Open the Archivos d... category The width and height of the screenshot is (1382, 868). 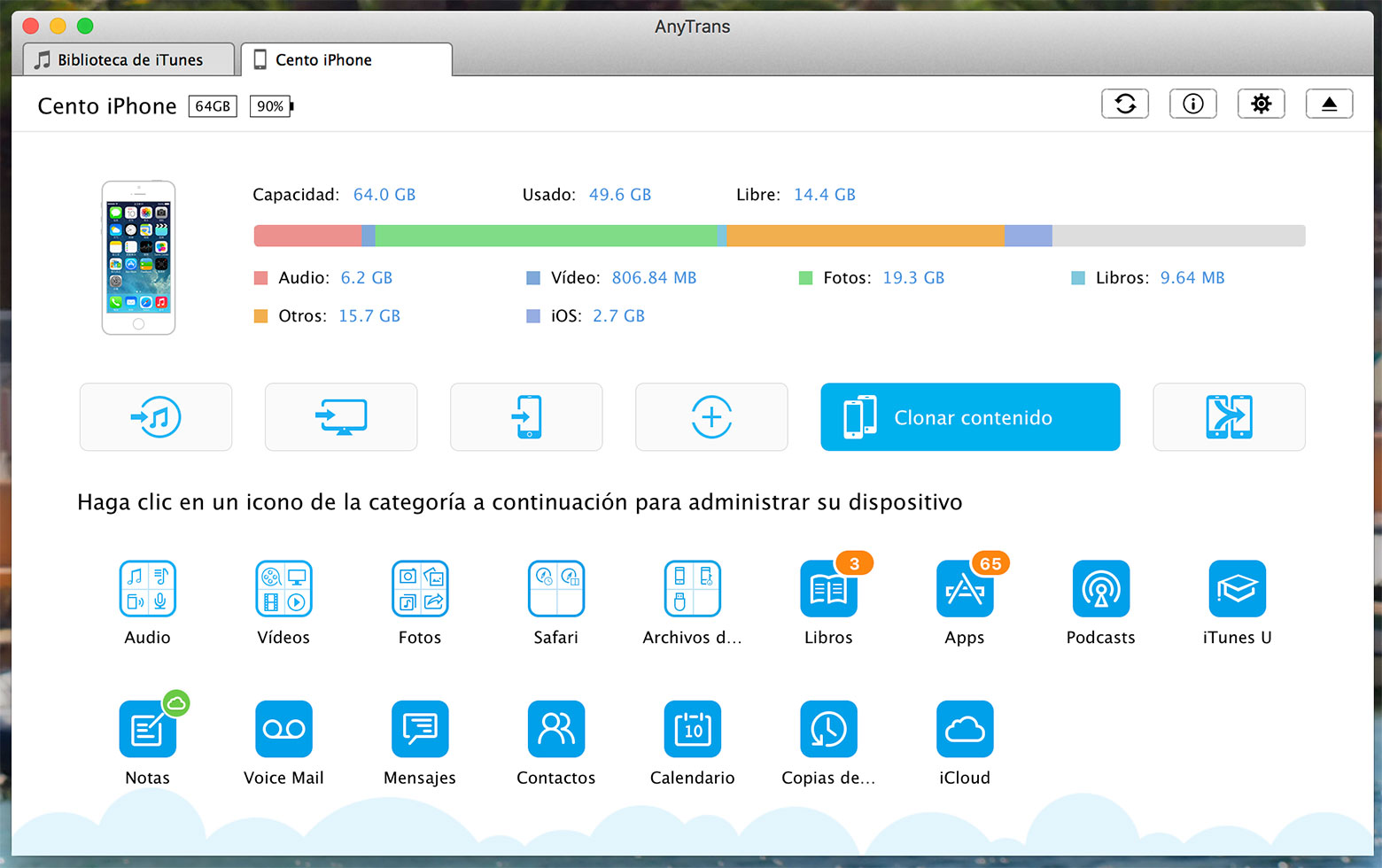coord(693,589)
